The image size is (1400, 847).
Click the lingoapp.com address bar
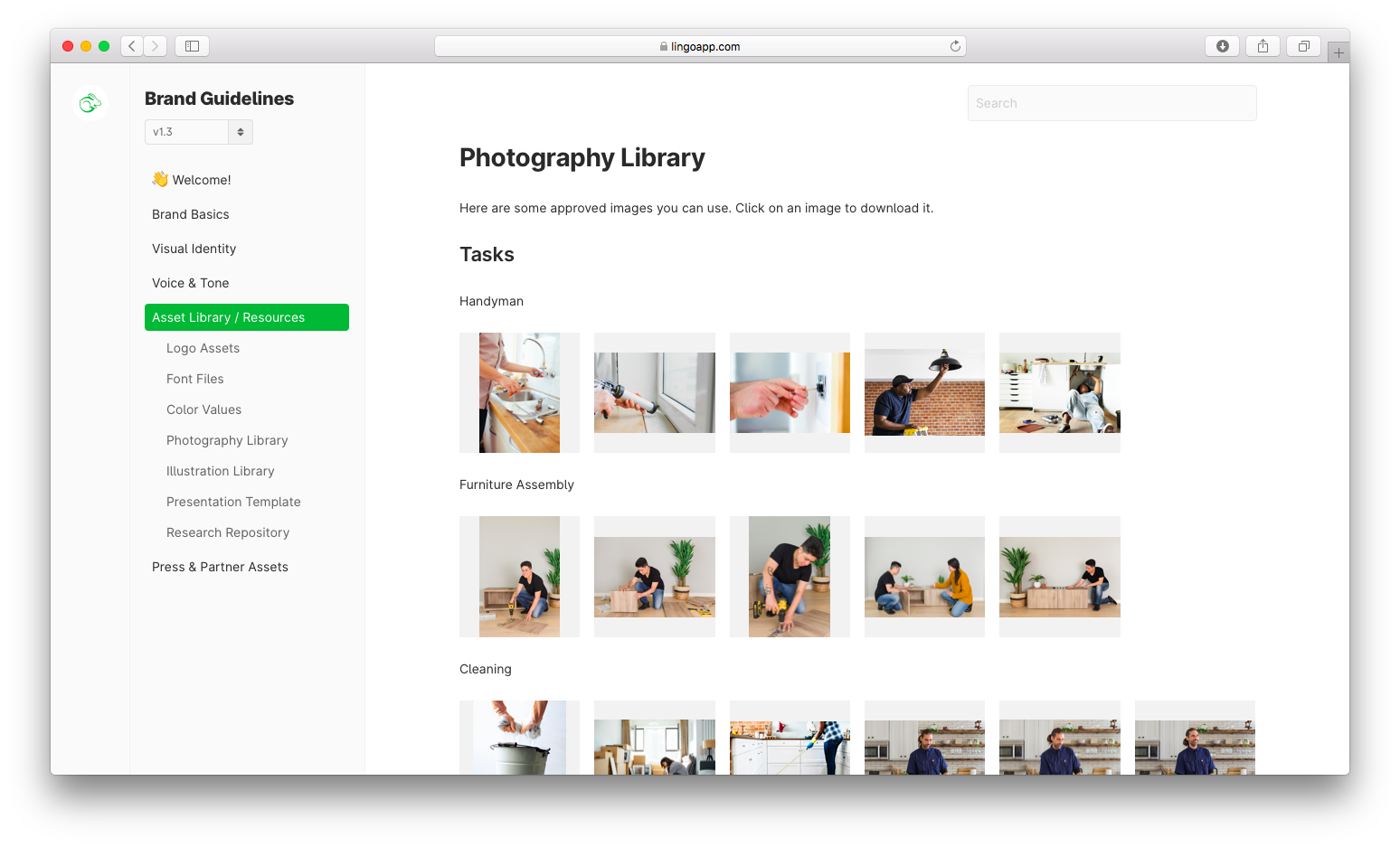[700, 46]
